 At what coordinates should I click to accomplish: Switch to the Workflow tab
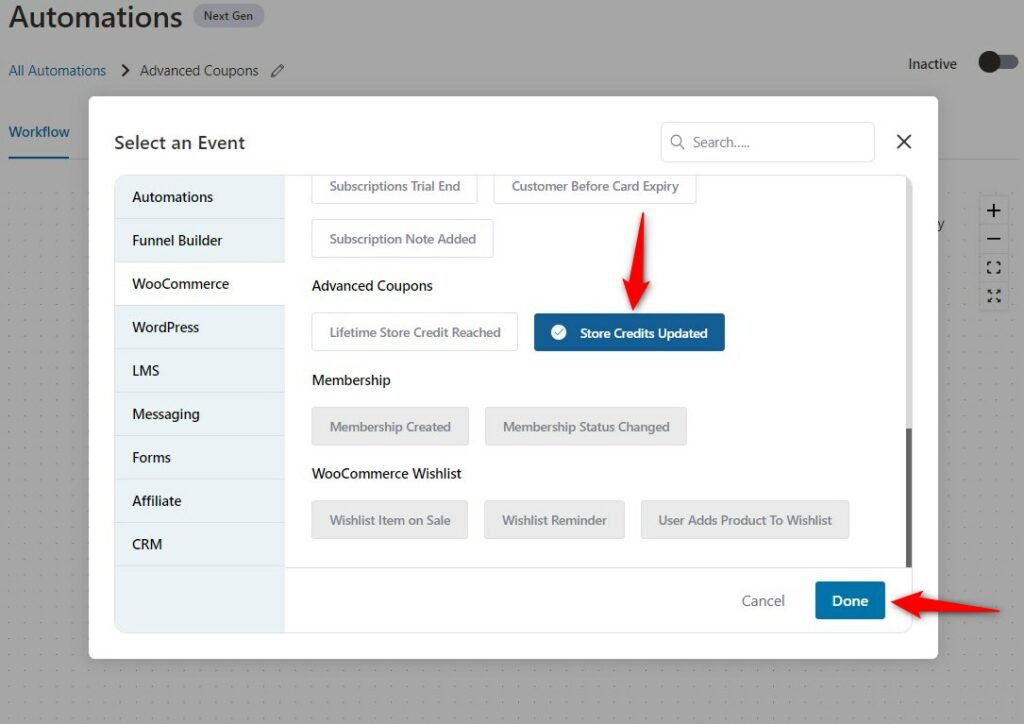point(39,132)
